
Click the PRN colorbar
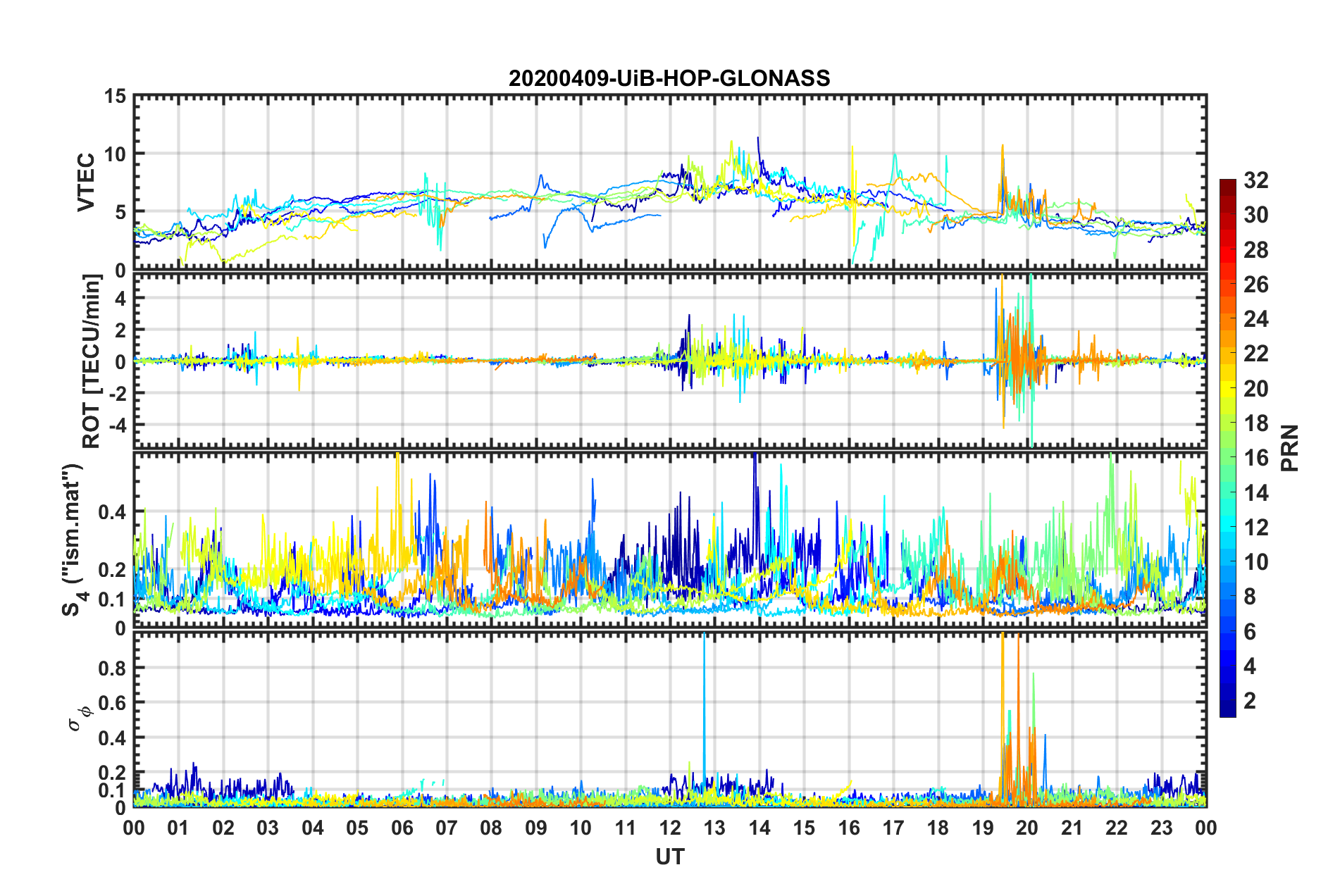(1227, 448)
